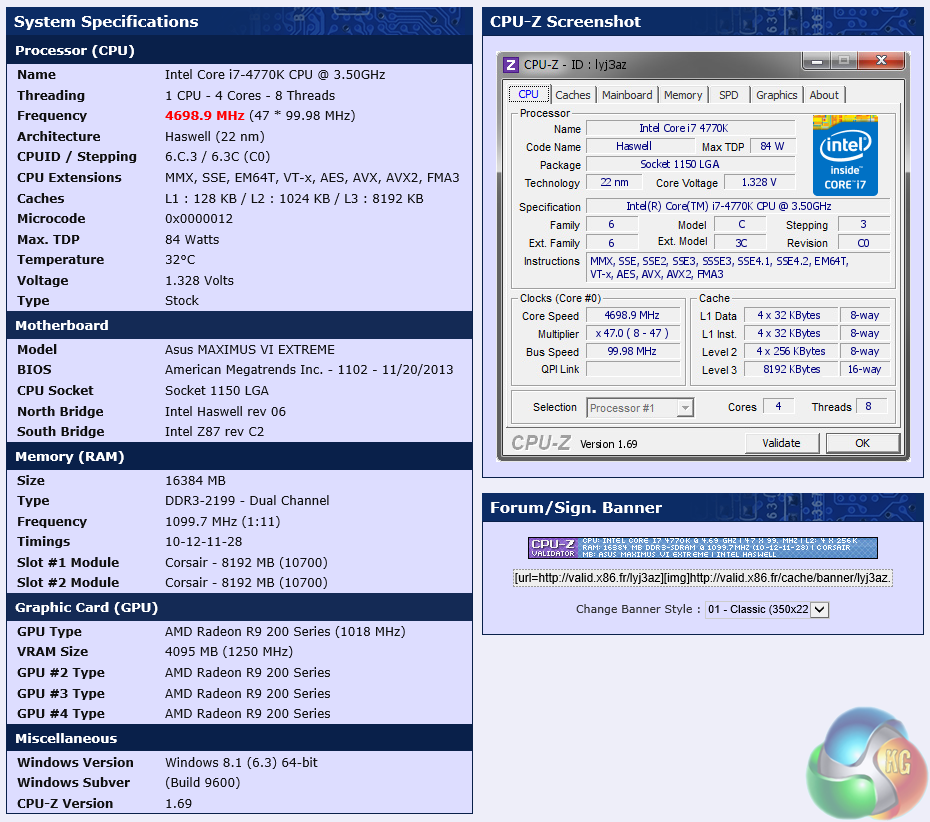Select the Memory tab

683,95
